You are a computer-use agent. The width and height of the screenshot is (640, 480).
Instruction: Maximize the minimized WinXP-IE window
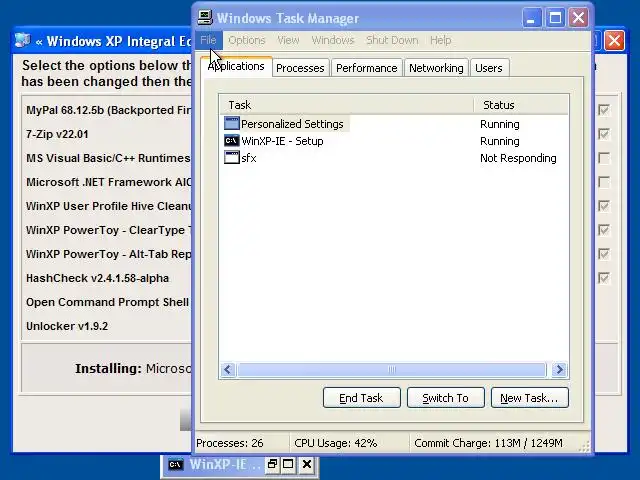point(288,464)
